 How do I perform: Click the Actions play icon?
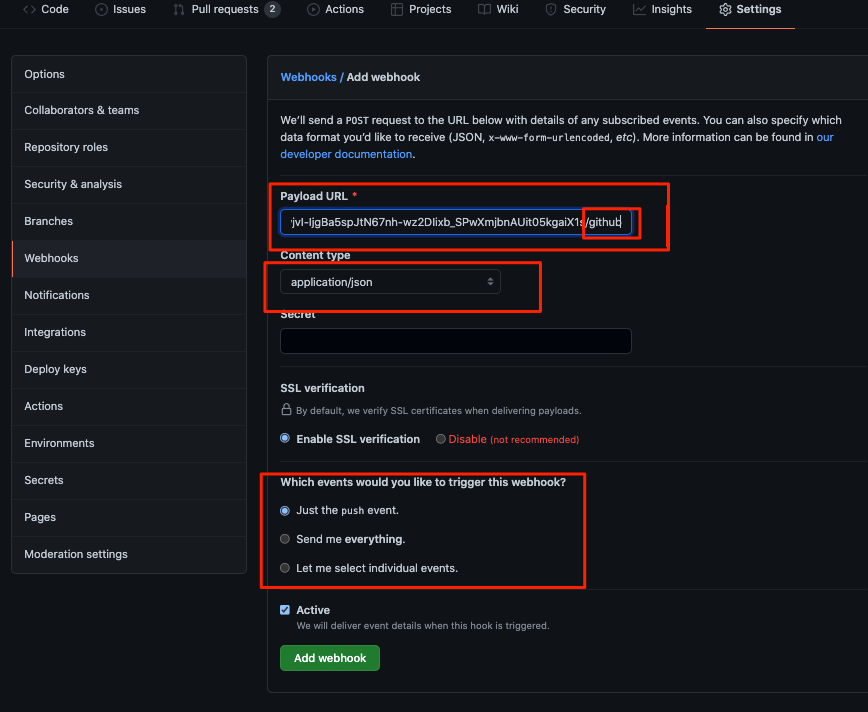click(313, 9)
